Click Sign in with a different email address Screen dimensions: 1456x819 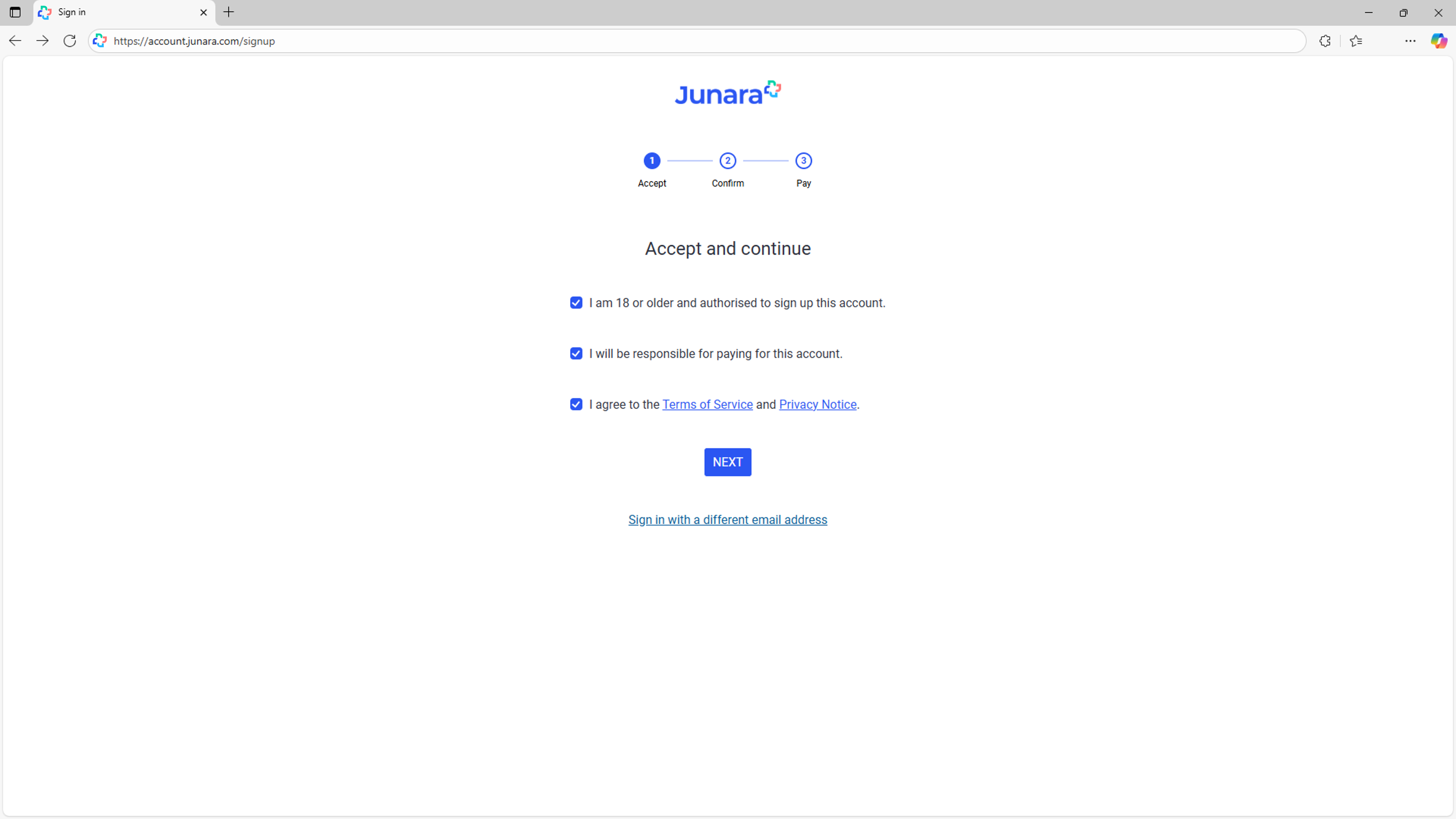click(727, 520)
